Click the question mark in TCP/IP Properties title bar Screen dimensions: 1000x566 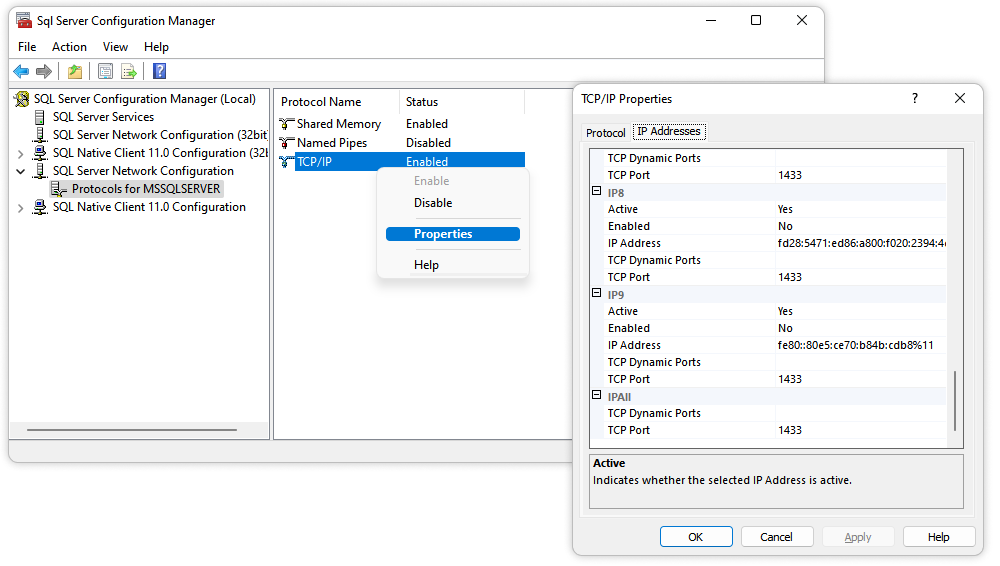915,98
